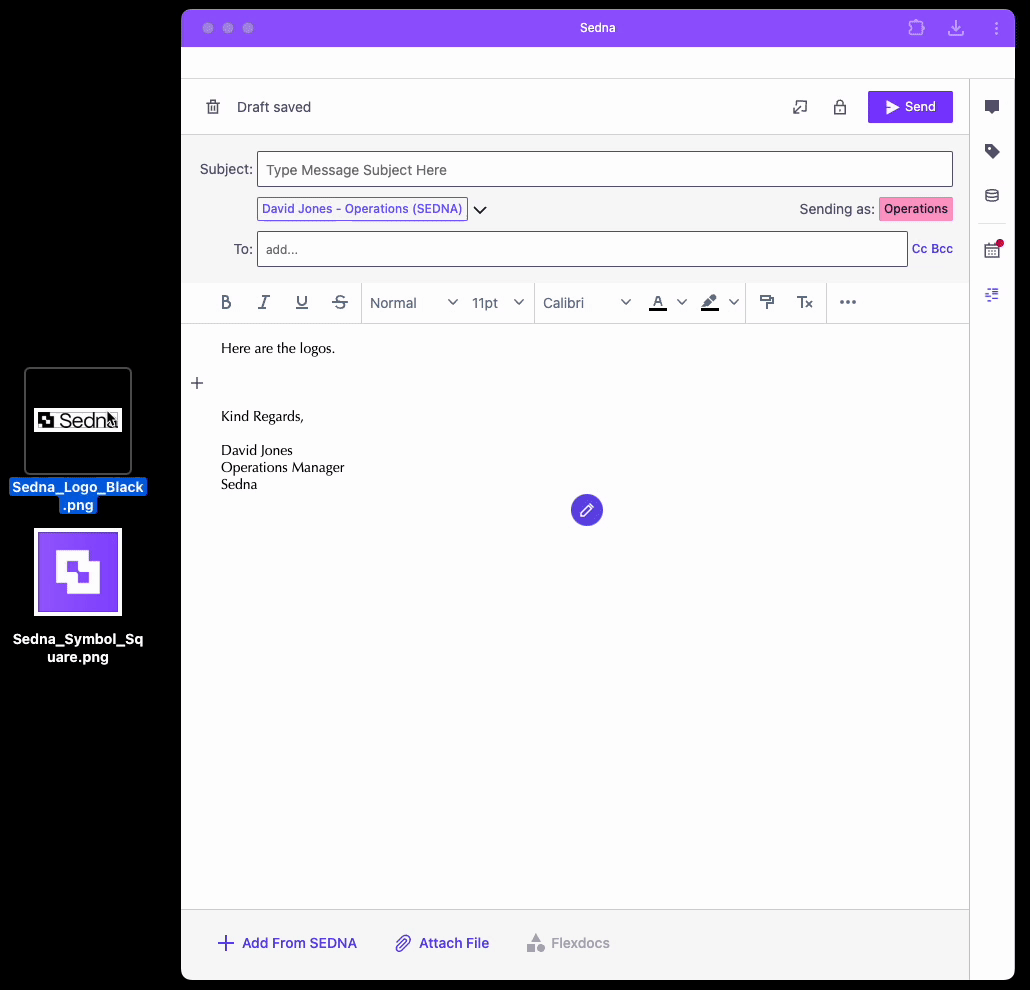Click the Subject input field
This screenshot has width=1030, height=990.
coord(605,169)
